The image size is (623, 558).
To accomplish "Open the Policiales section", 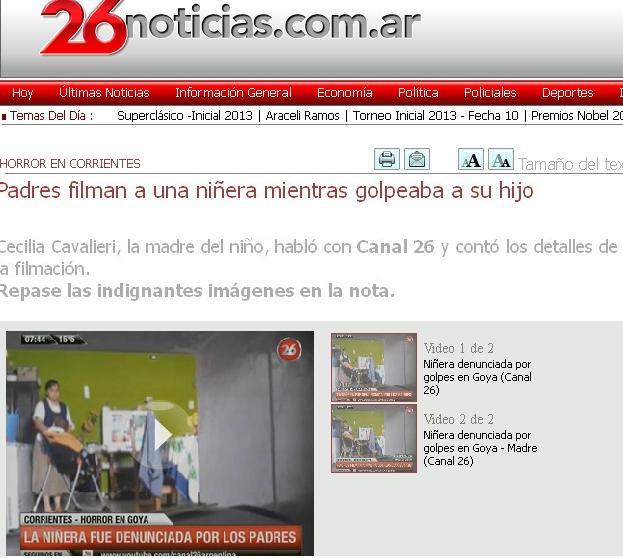I will tap(490, 93).
